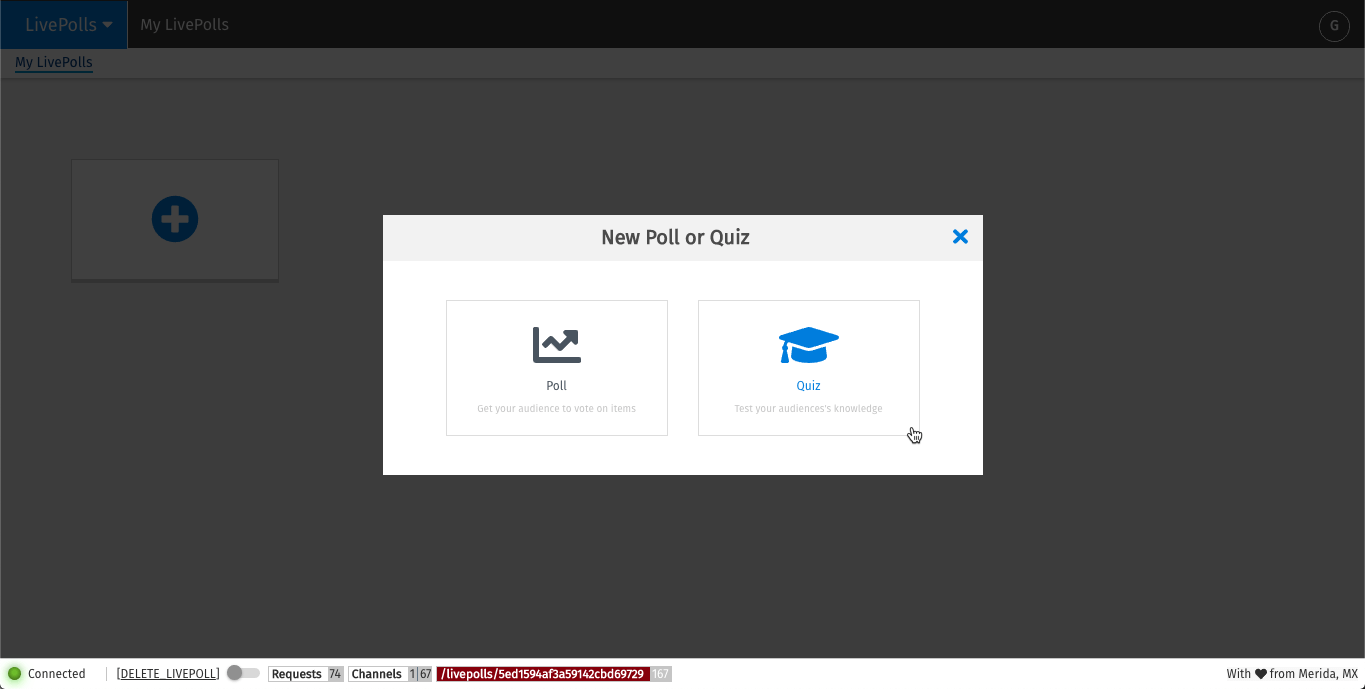
Task: Click the Connected status text
Action: tap(57, 674)
